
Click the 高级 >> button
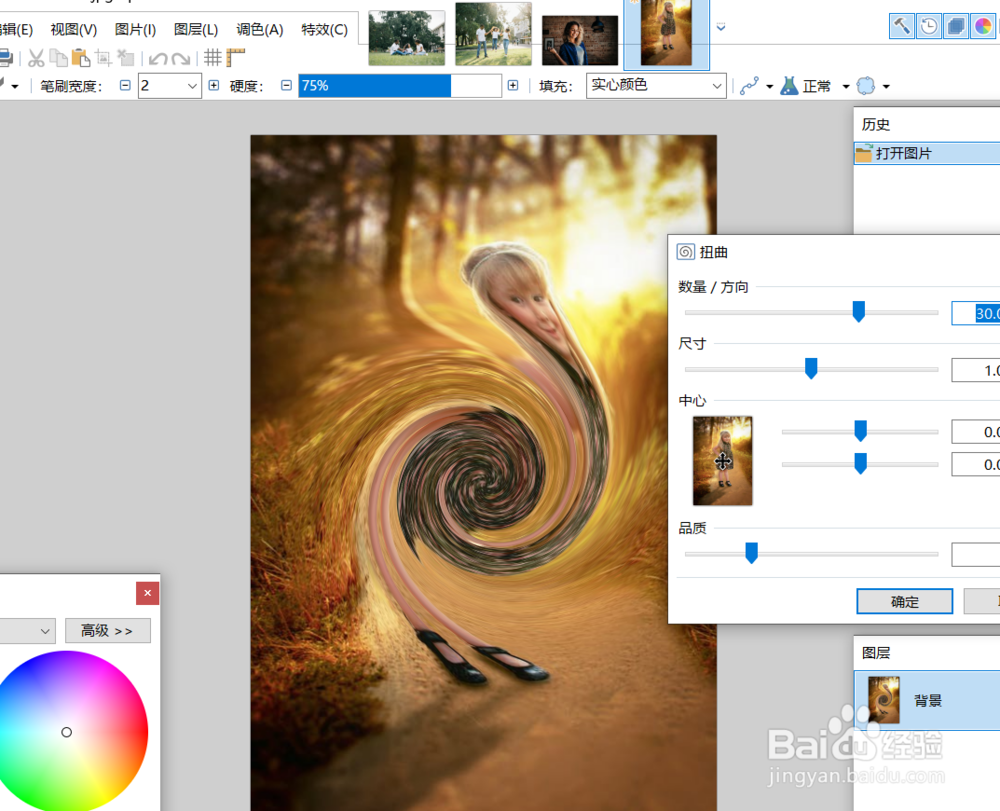point(108,631)
